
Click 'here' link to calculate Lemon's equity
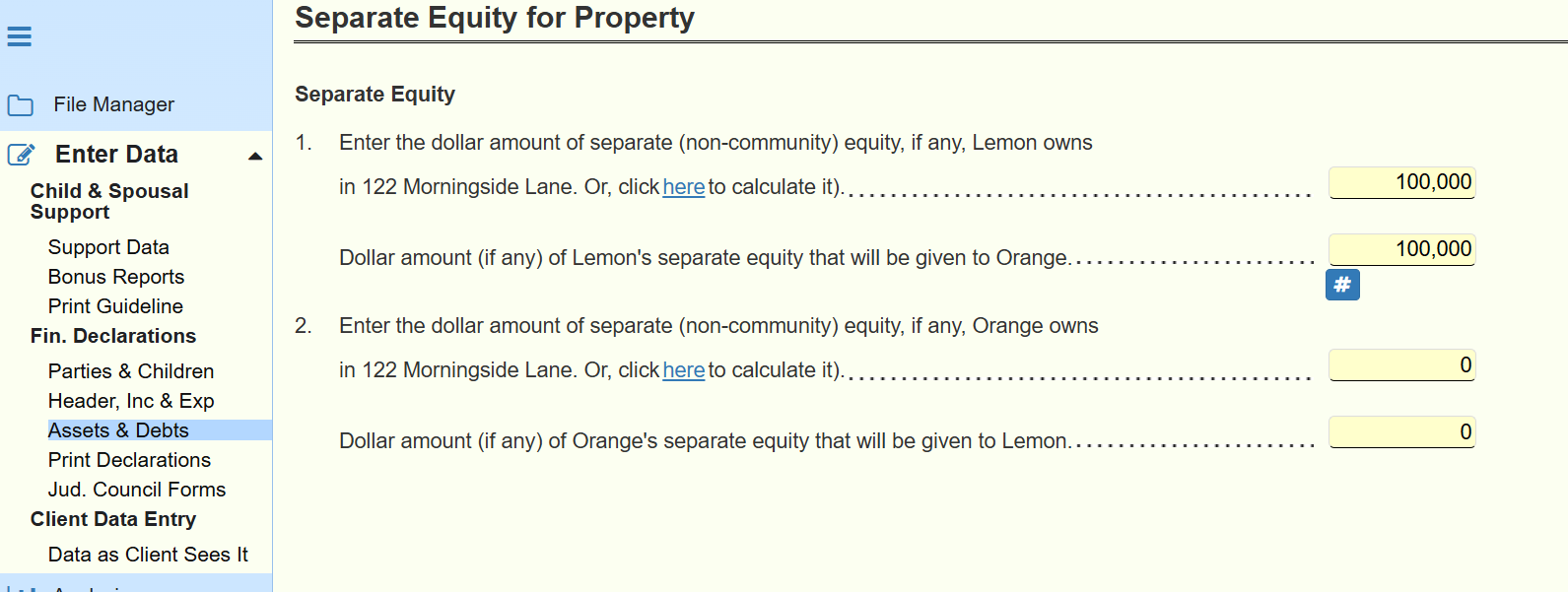point(683,187)
